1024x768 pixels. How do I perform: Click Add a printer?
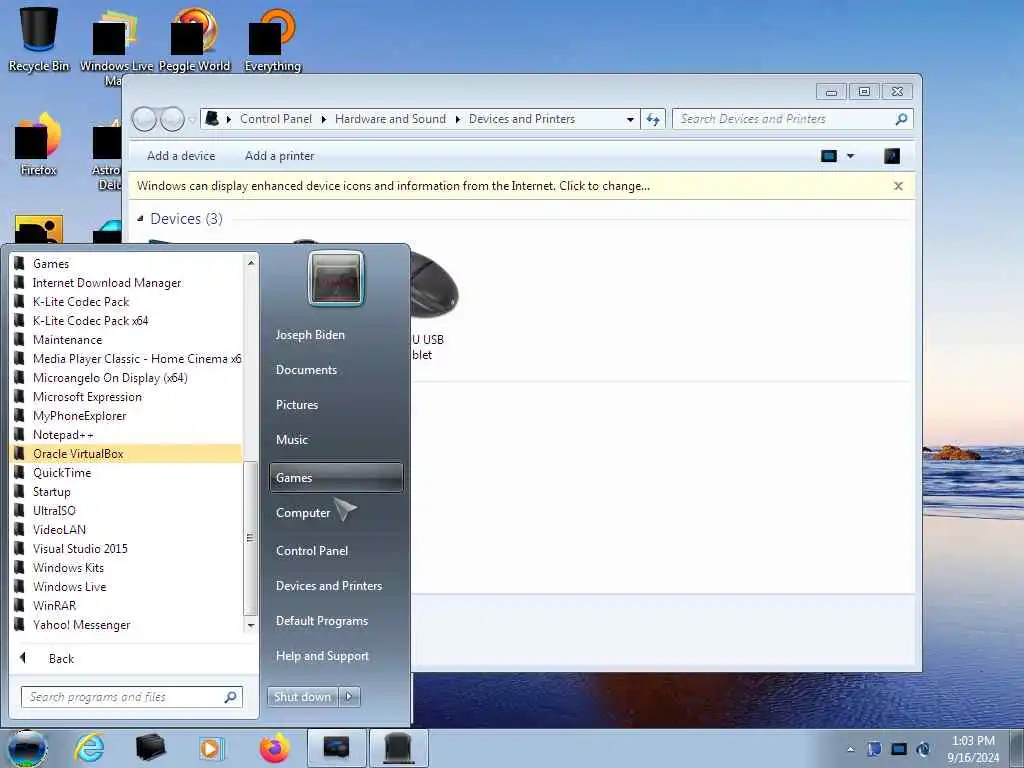(x=280, y=156)
